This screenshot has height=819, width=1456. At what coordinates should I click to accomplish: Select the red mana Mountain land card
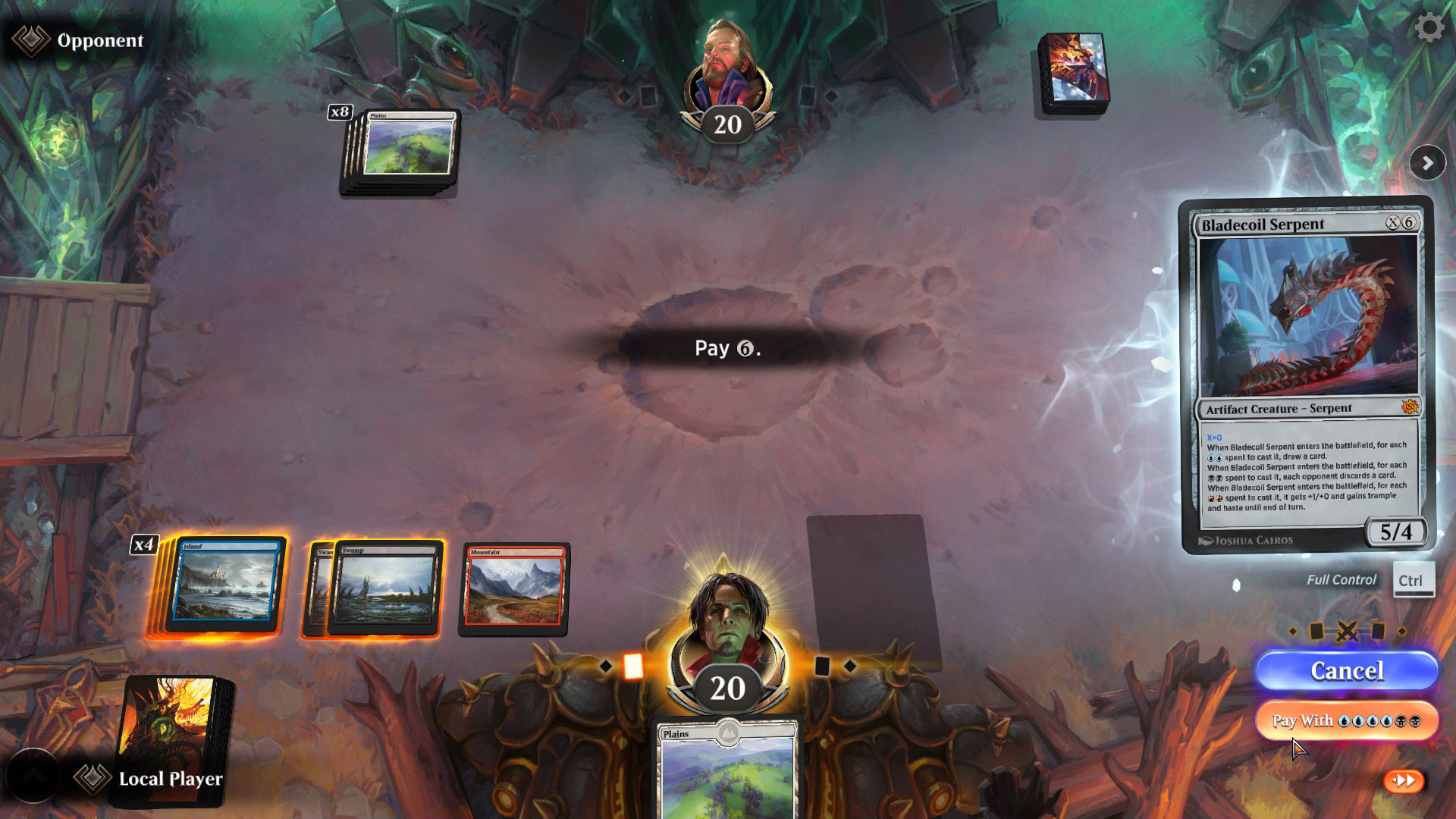[514, 588]
